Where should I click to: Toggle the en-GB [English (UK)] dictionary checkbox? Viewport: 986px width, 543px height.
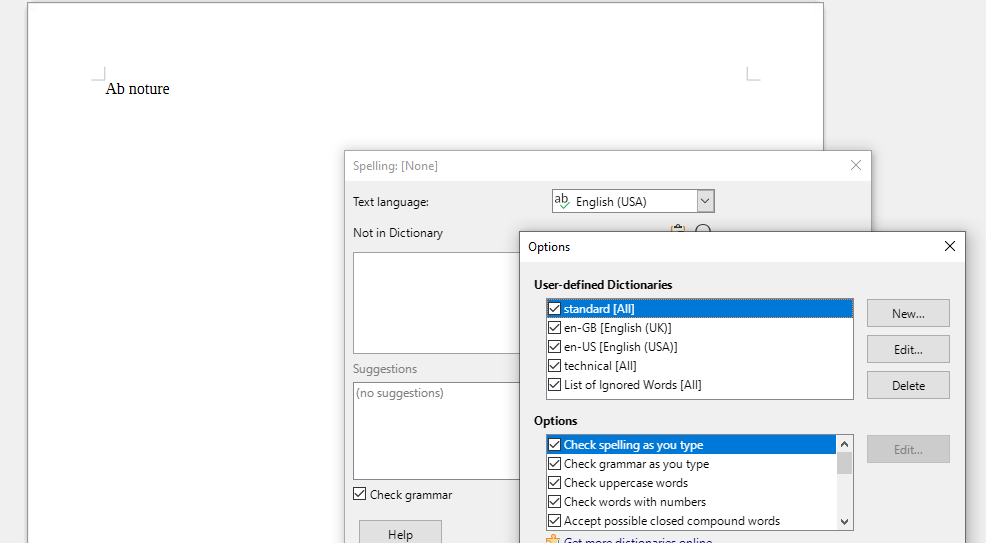pos(554,327)
